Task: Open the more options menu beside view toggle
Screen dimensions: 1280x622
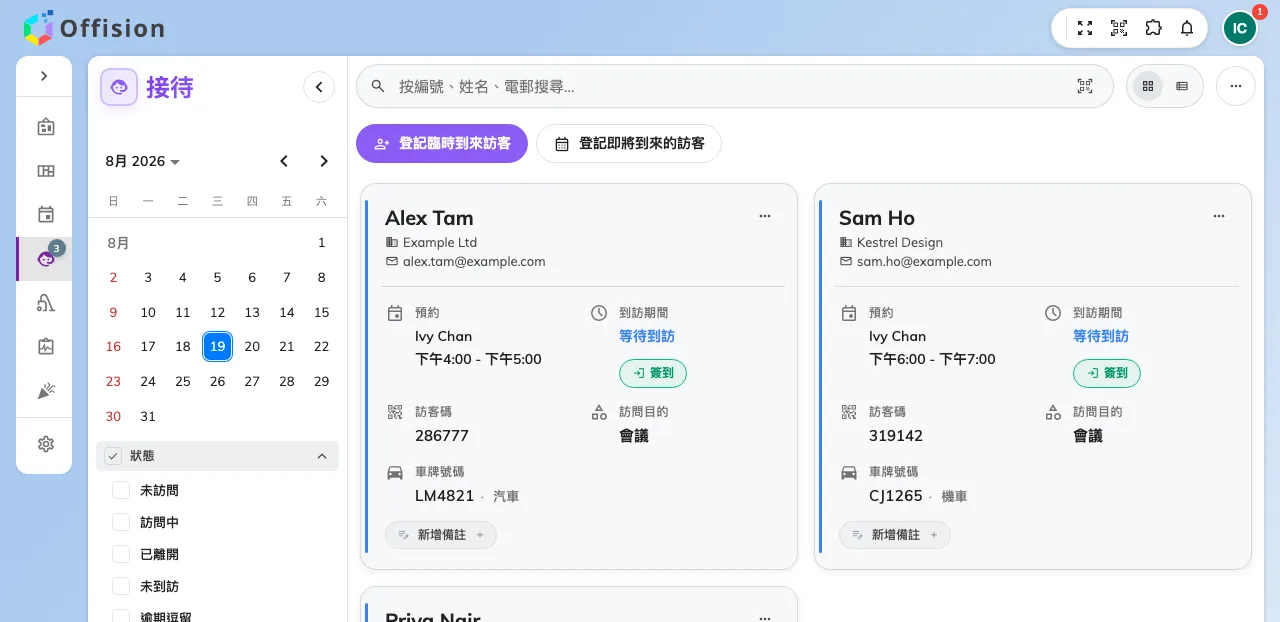Action: 1236,86
